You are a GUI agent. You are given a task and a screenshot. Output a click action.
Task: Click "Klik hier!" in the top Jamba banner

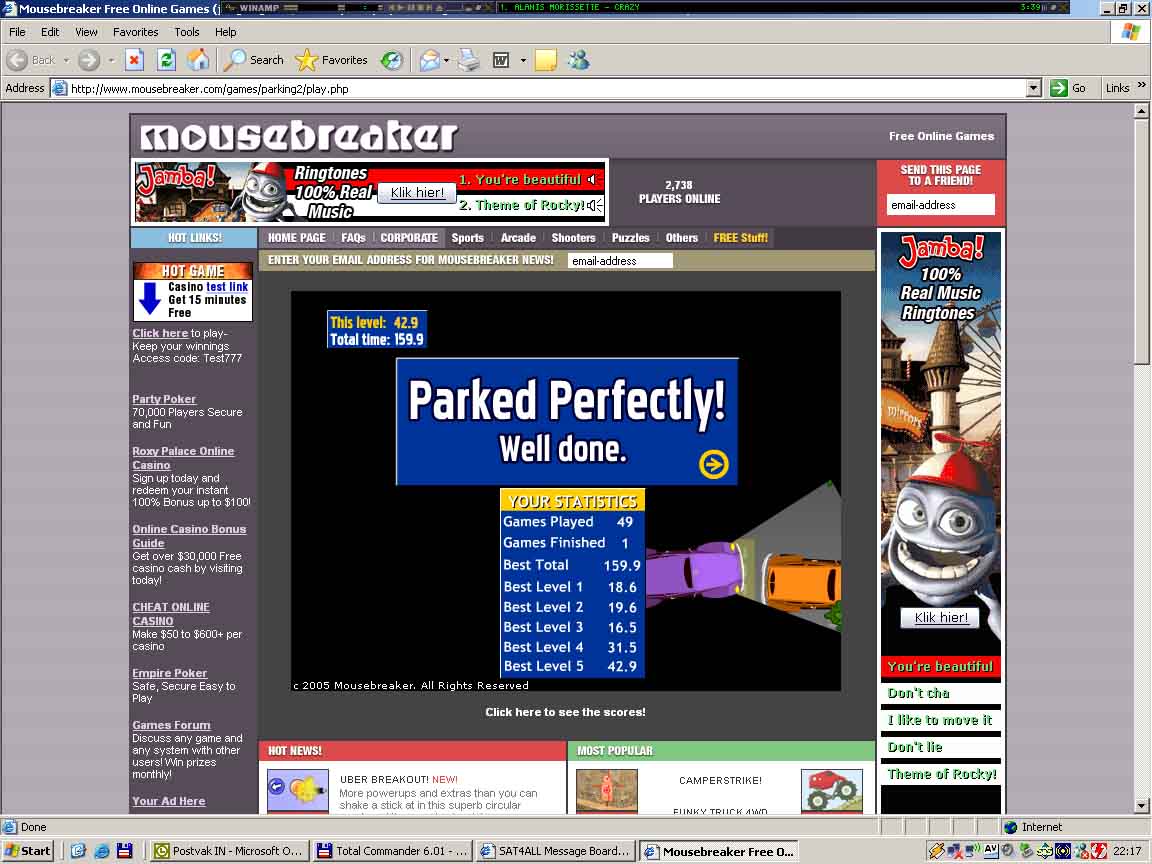coord(417,192)
